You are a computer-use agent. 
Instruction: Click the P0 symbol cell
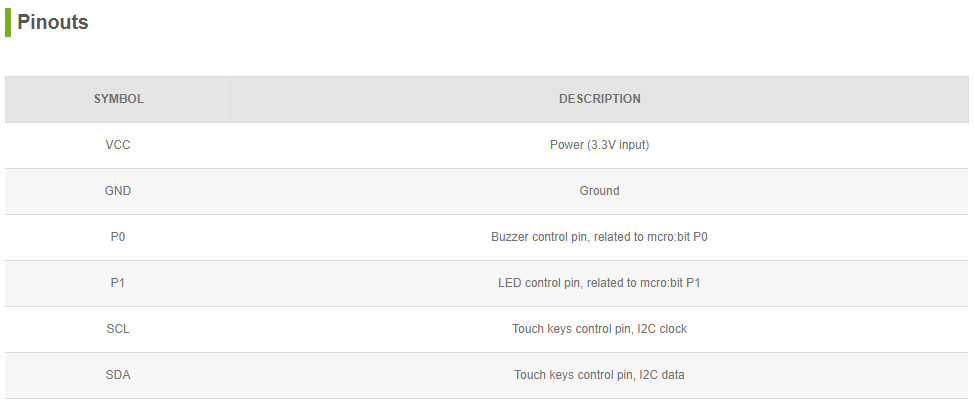[x=118, y=237]
